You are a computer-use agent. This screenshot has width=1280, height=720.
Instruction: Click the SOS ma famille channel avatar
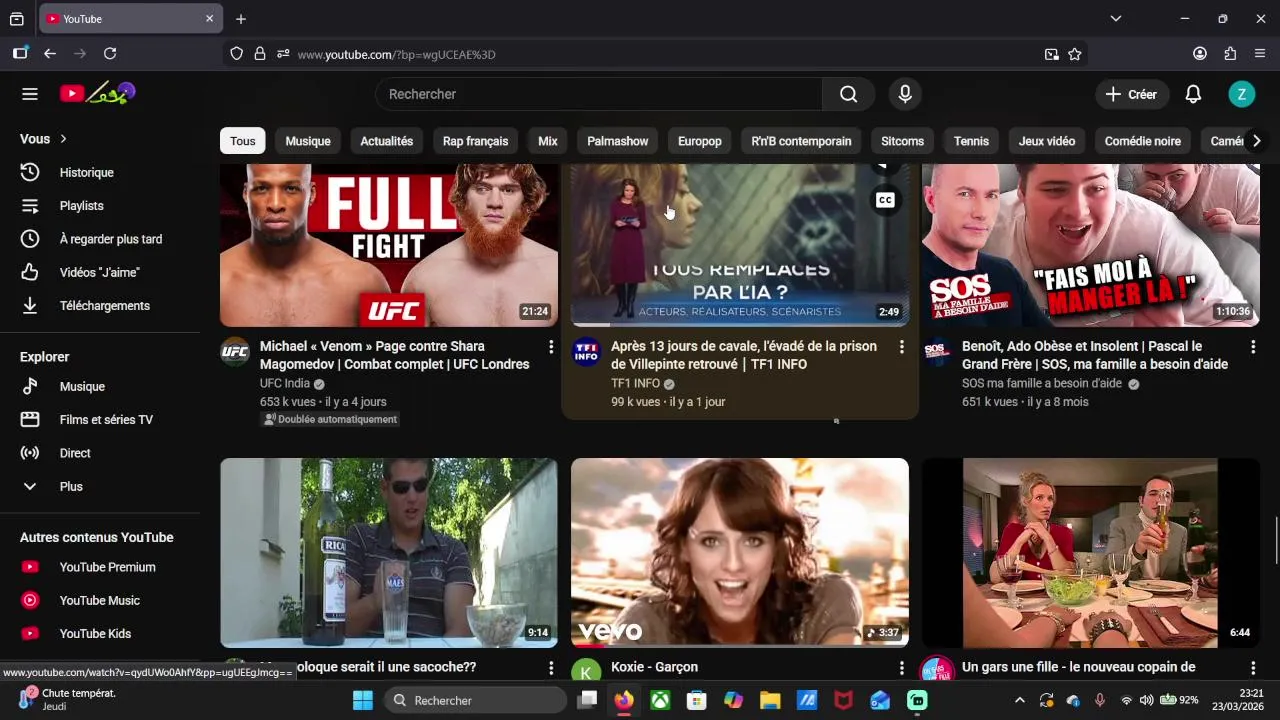[937, 352]
